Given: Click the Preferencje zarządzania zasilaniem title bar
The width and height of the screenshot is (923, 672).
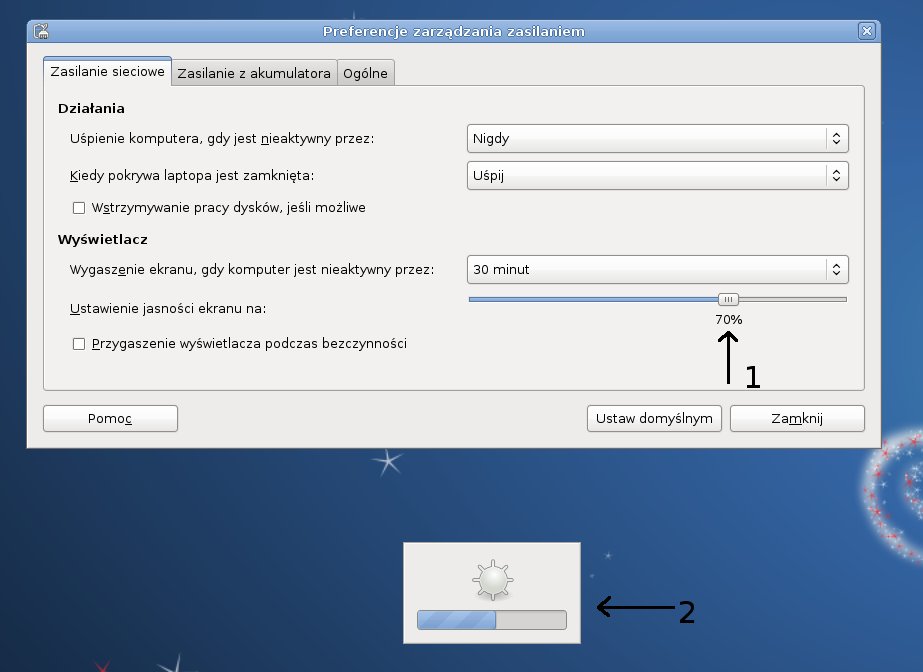Looking at the screenshot, I should coord(453,31).
